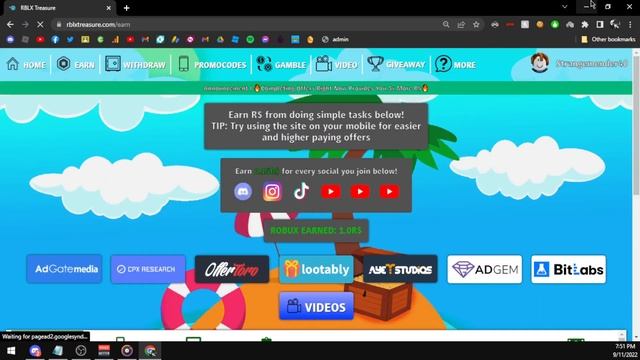The image size is (640, 360).
Task: Open the tab search chevron
Action: pos(564,7)
